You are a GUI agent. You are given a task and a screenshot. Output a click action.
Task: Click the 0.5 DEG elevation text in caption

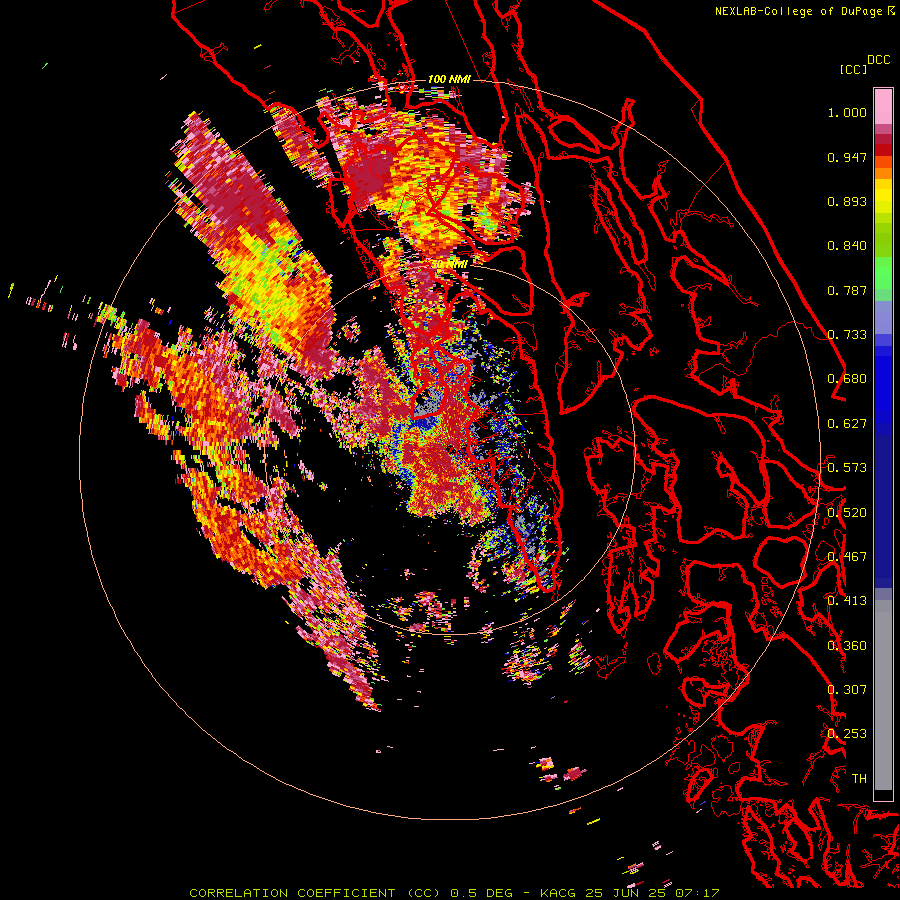pyautogui.click(x=481, y=893)
